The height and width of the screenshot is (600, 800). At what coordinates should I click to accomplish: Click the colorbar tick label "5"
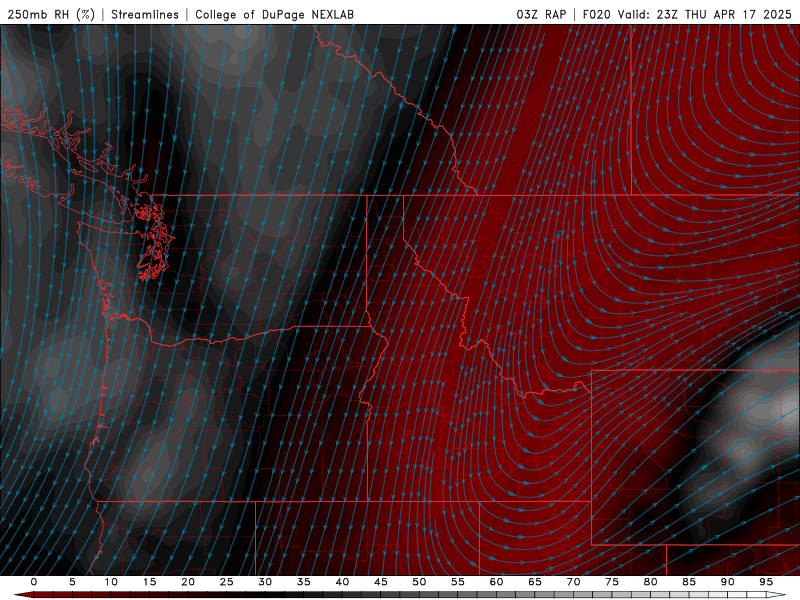click(x=72, y=582)
